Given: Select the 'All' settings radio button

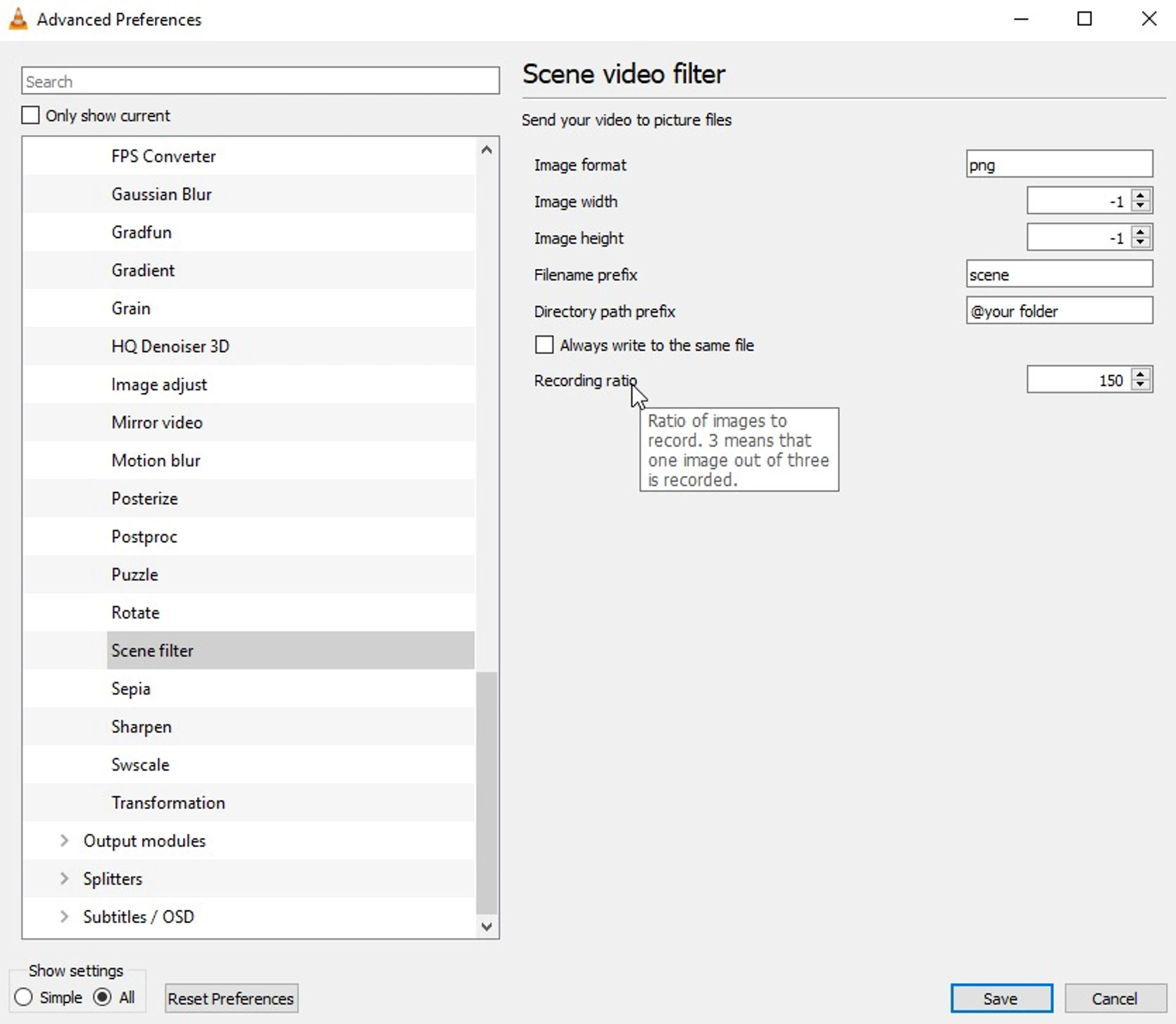Looking at the screenshot, I should point(103,998).
